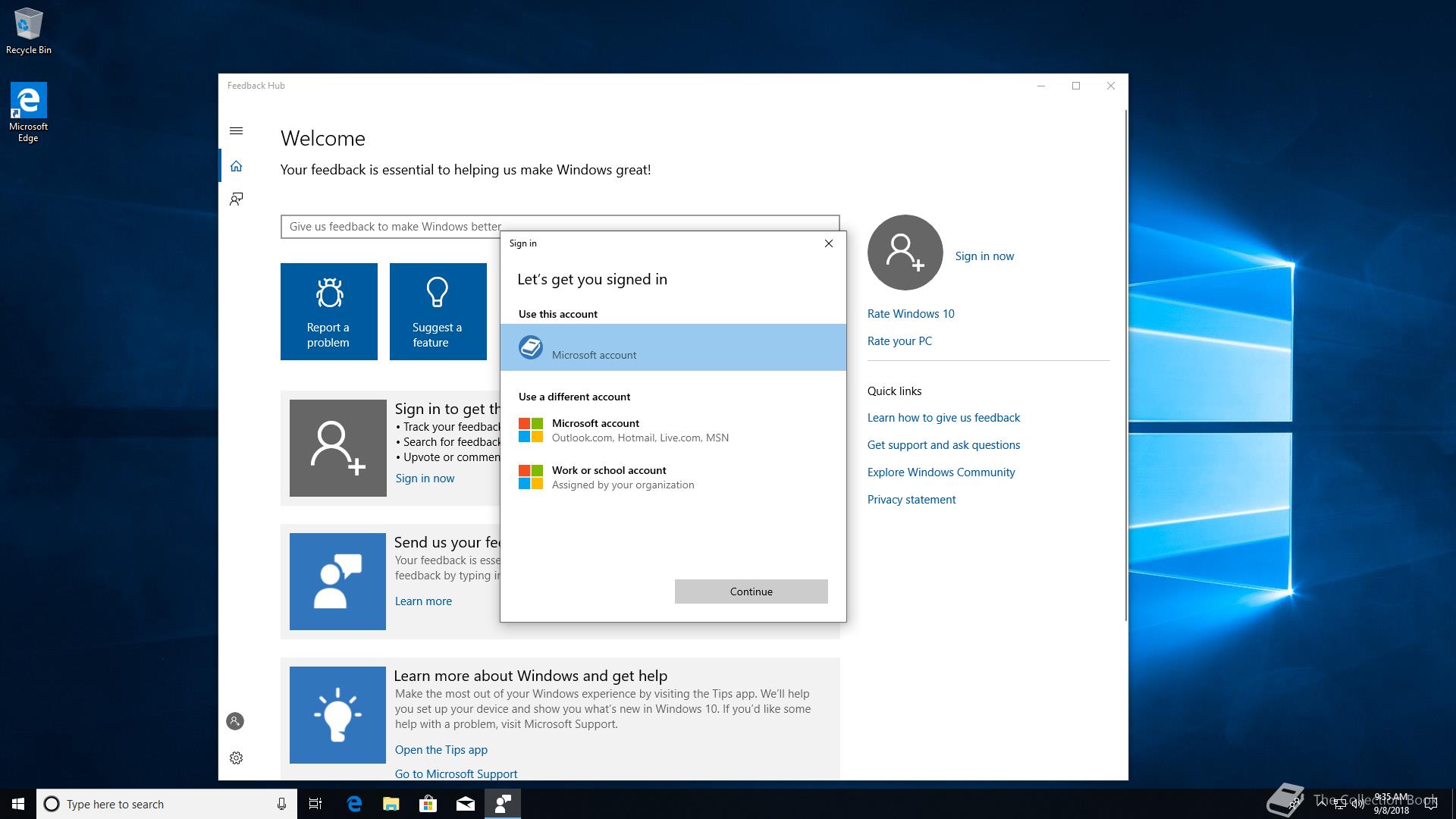Screen dimensions: 1456x819
Task: Open the Privacy statement link
Action: pyautogui.click(x=912, y=500)
